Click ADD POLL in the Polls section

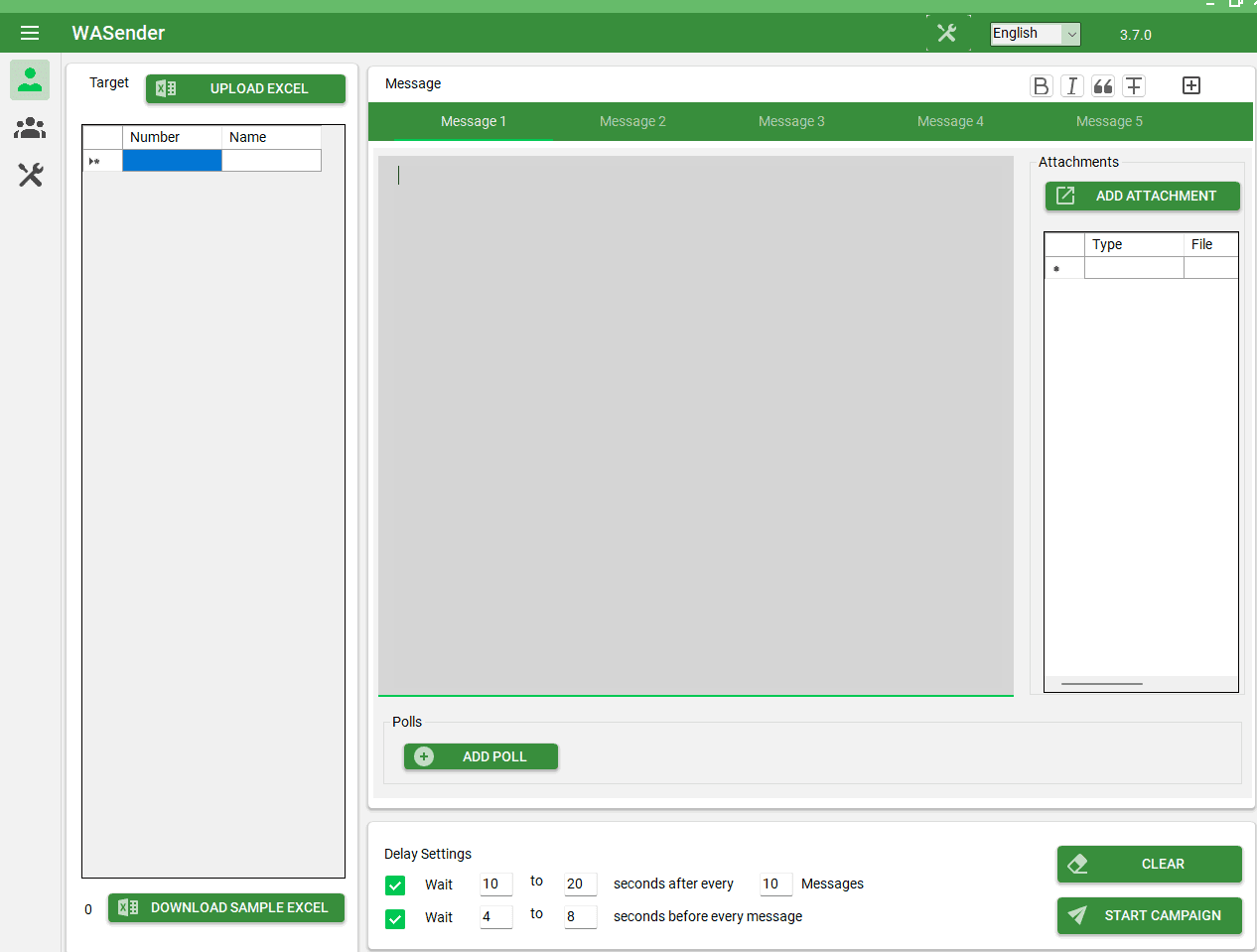click(x=481, y=756)
